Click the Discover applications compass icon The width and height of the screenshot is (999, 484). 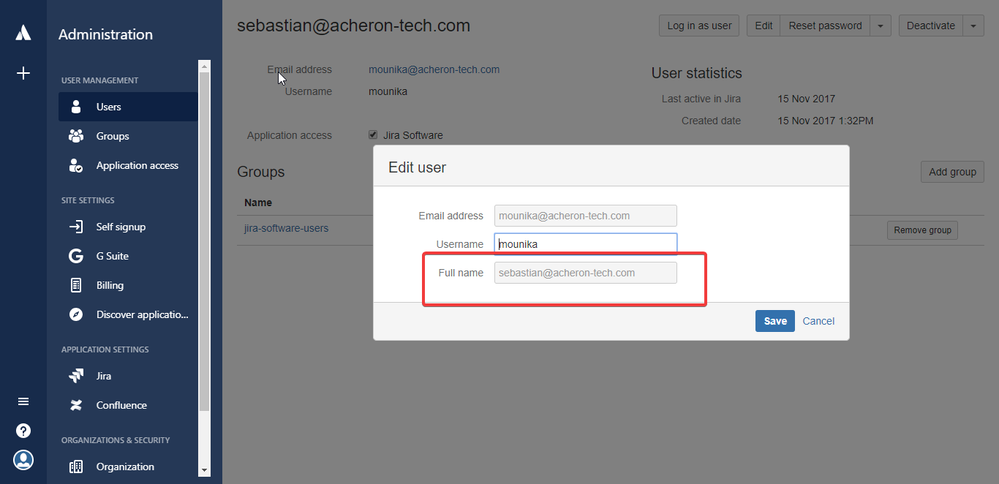[x=76, y=315]
